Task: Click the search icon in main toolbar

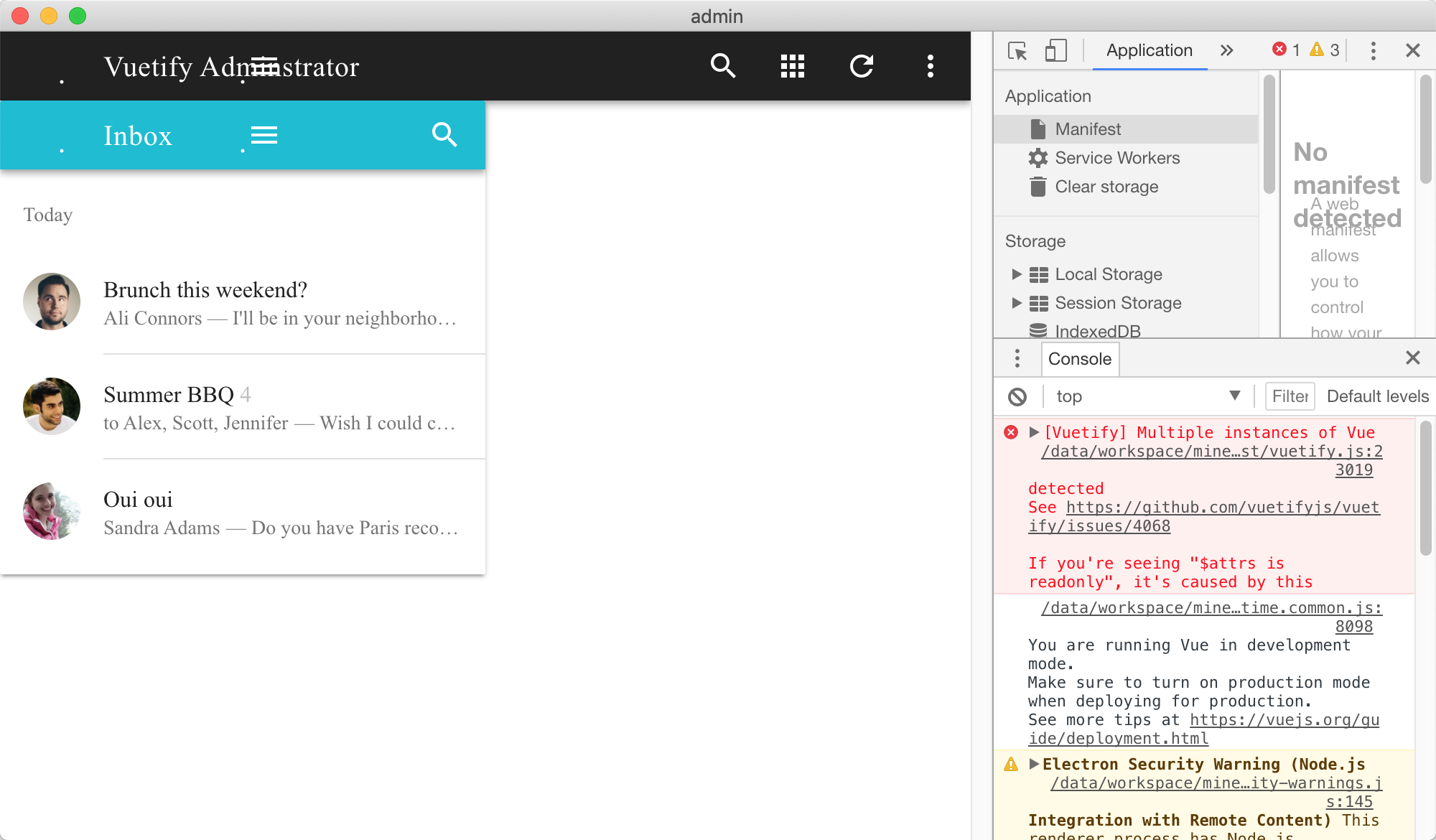Action: pyautogui.click(x=723, y=65)
